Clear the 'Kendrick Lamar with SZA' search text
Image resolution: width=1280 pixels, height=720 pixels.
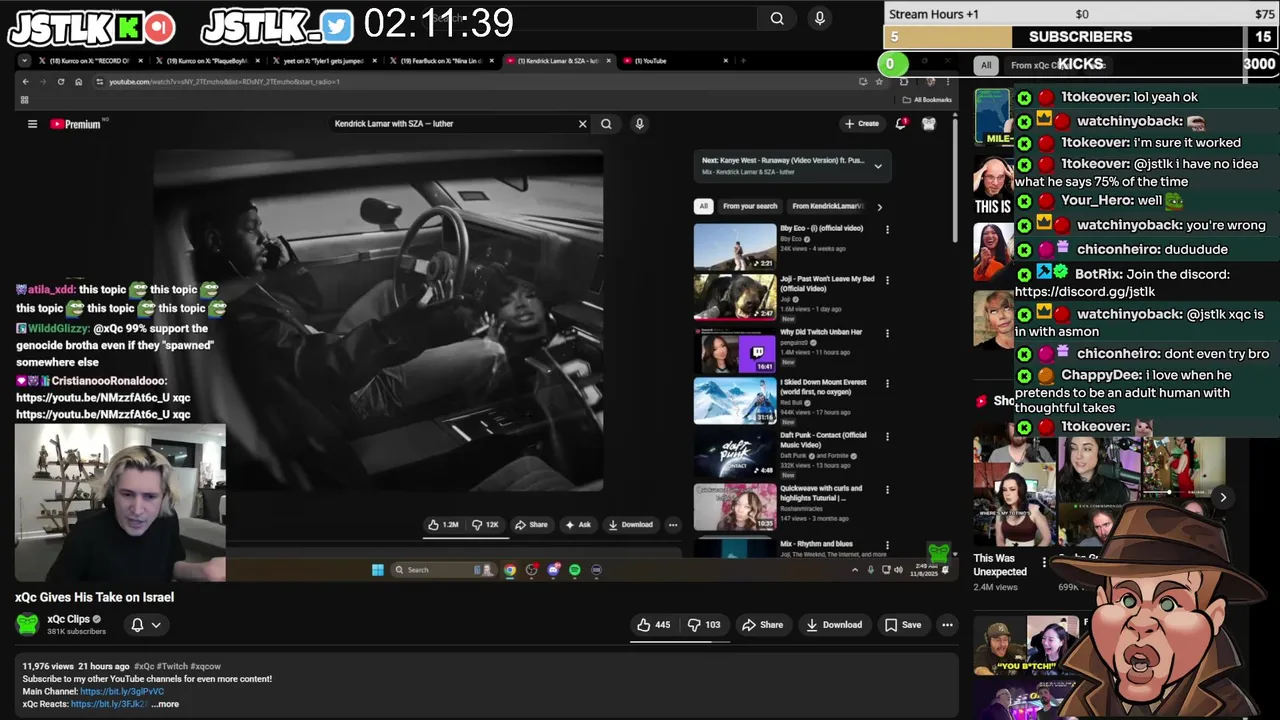582,124
